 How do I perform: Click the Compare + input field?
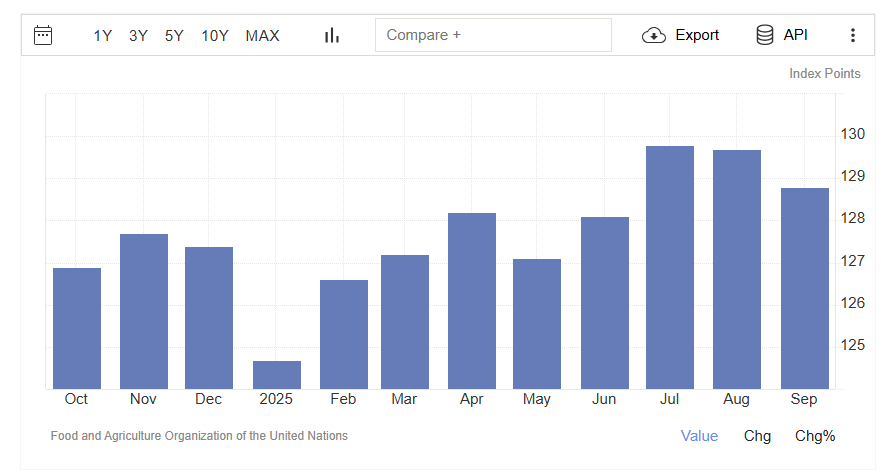pos(493,35)
